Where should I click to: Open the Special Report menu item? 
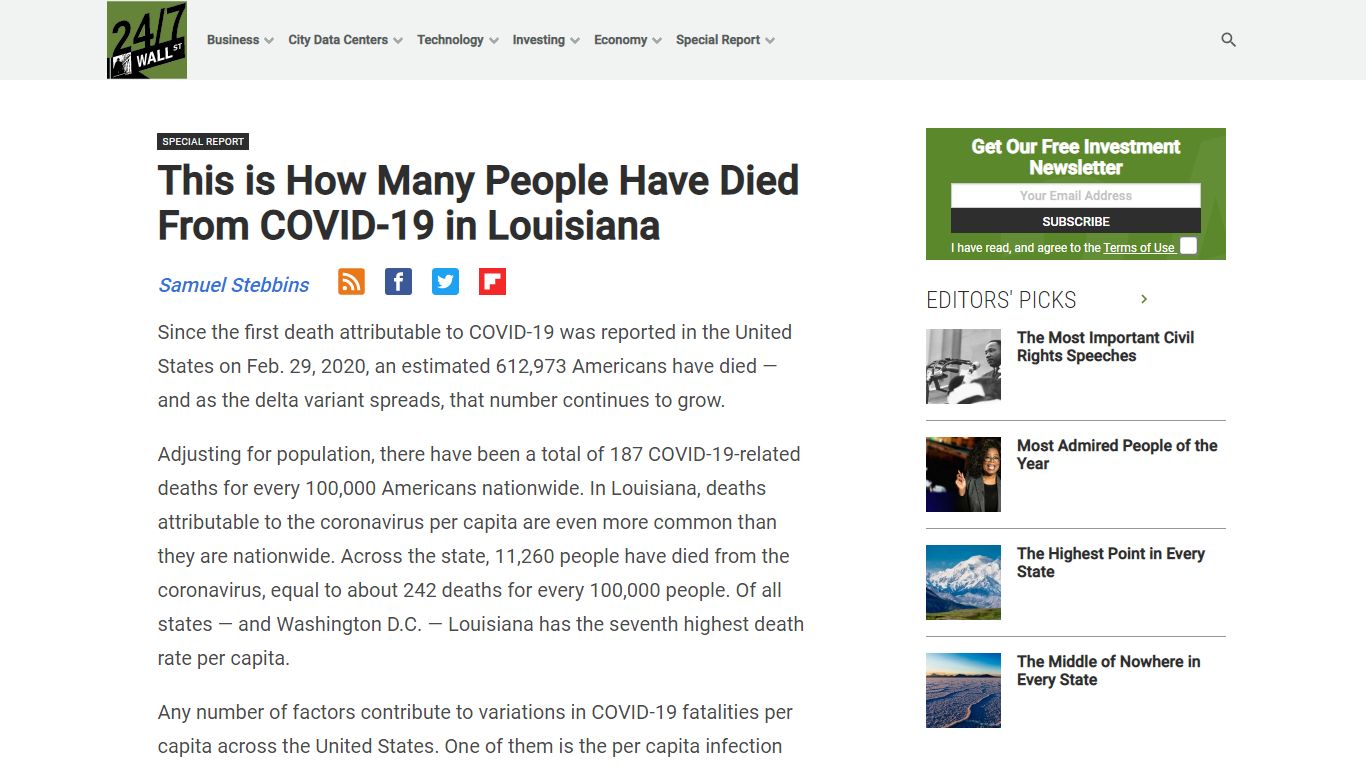(x=718, y=40)
